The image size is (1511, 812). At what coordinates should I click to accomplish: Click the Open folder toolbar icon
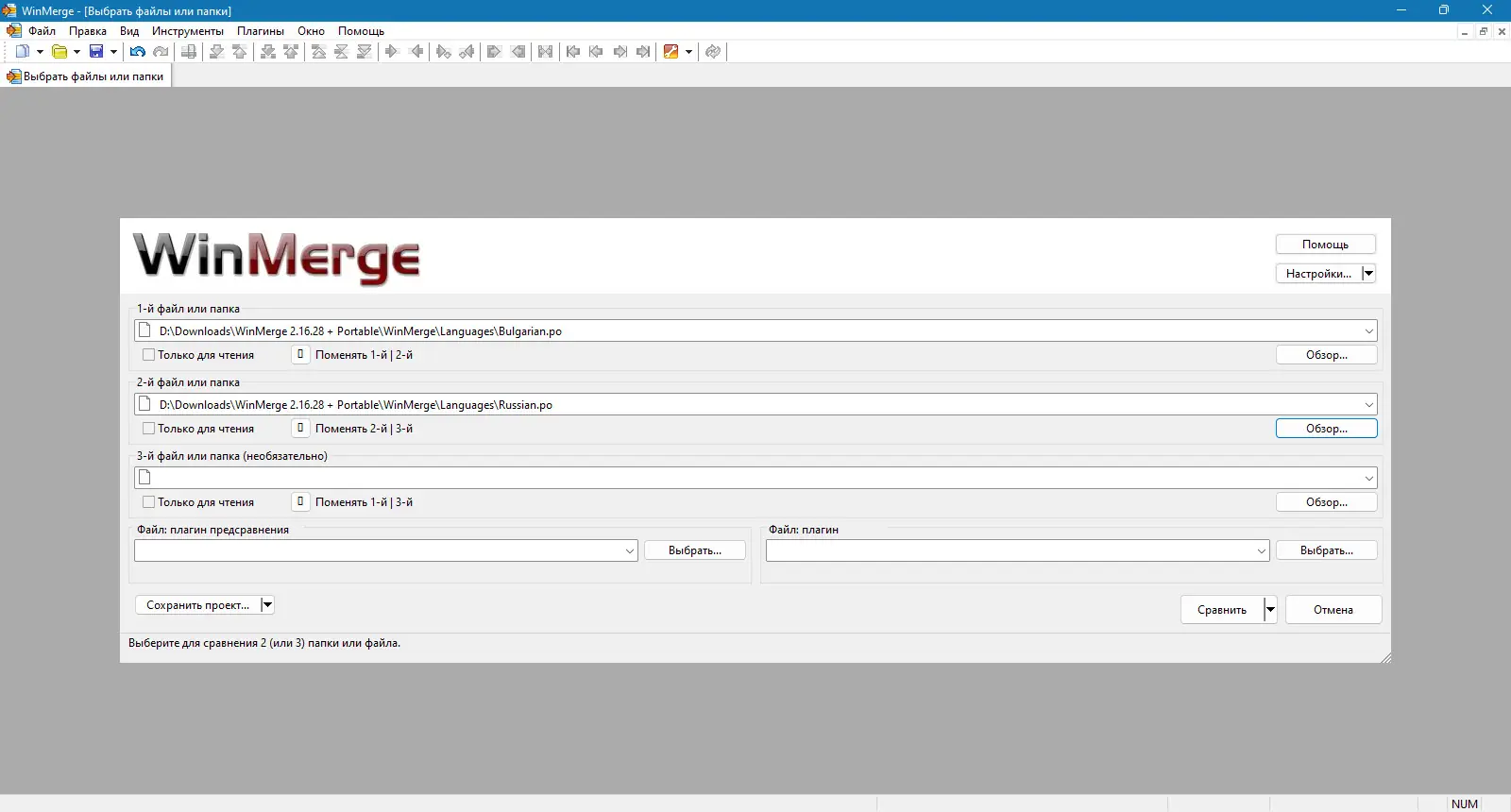pos(59,52)
